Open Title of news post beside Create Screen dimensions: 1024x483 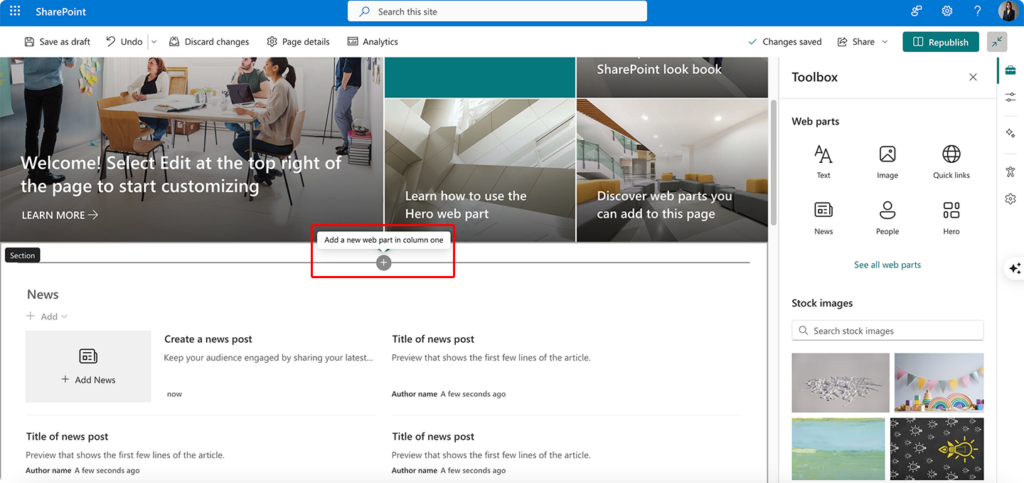pos(433,339)
